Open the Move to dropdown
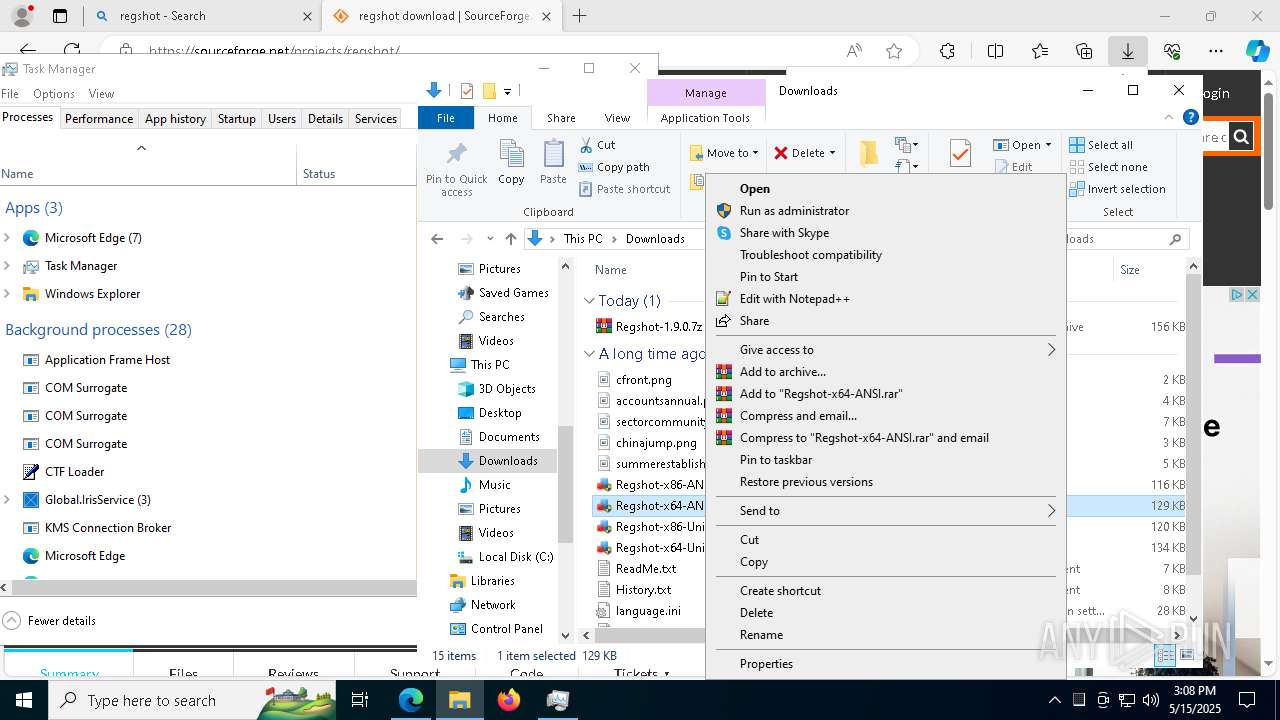Screen dimensions: 1280x720 (724, 153)
